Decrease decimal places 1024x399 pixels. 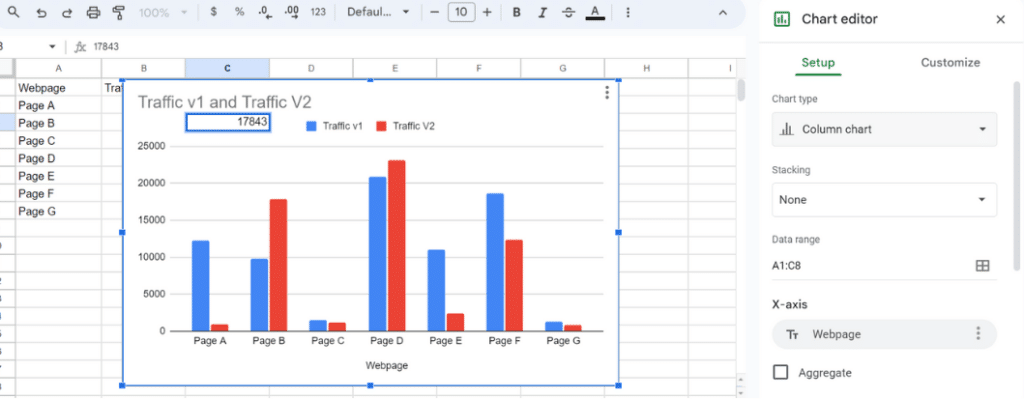tap(265, 12)
